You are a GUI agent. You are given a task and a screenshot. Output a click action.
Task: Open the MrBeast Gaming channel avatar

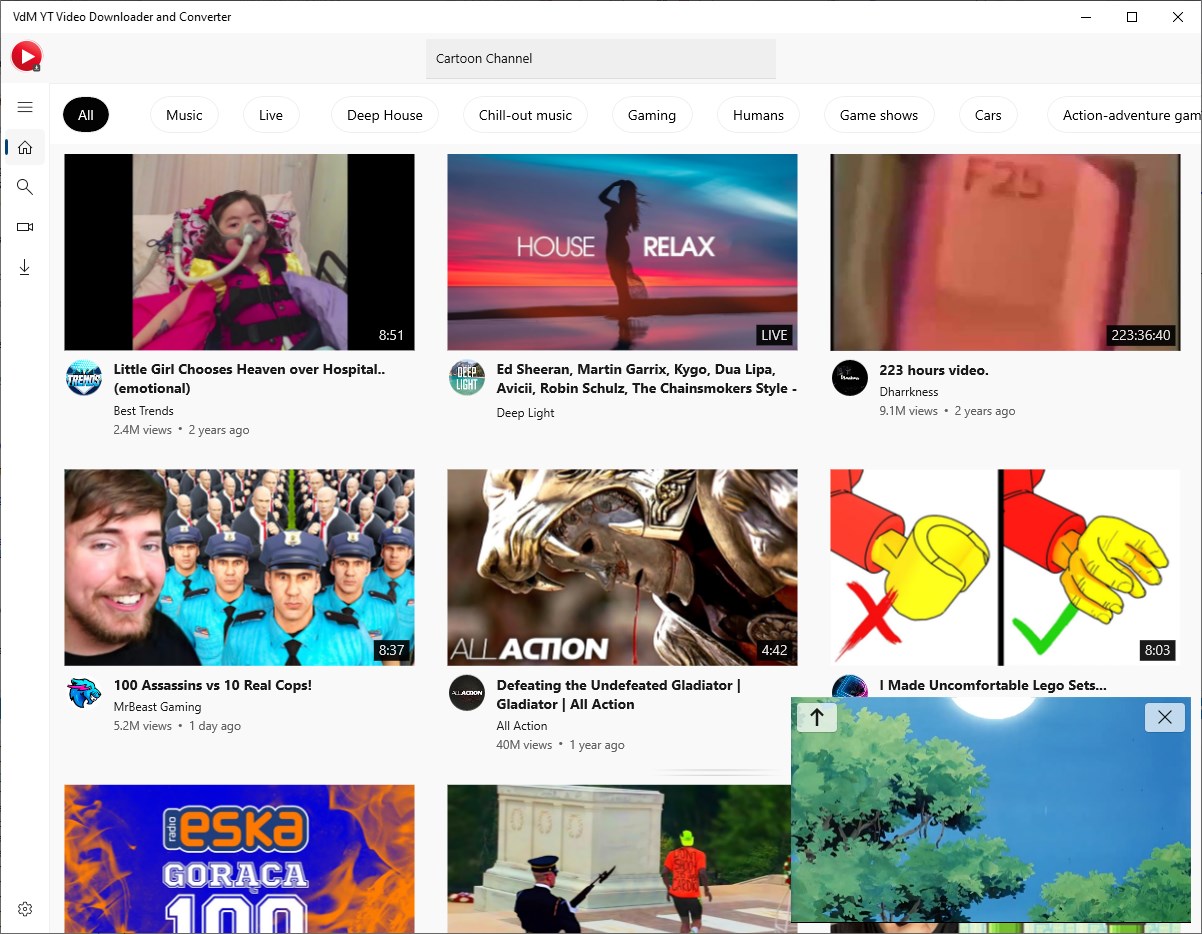(84, 693)
